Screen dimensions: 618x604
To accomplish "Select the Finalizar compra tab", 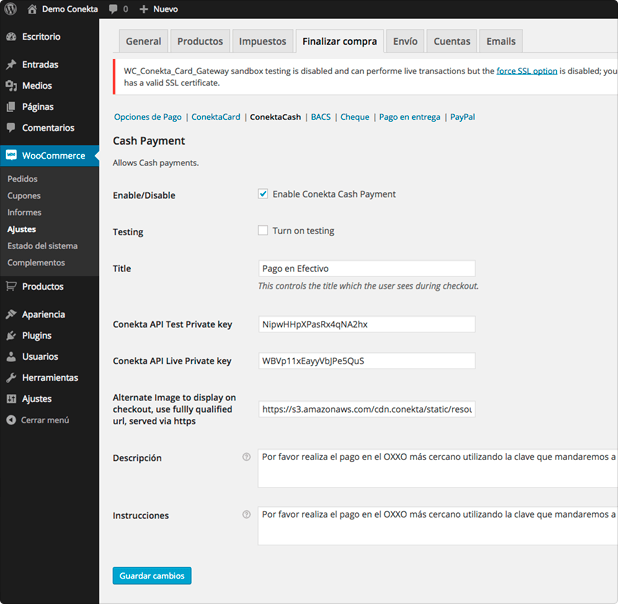I will coord(340,41).
